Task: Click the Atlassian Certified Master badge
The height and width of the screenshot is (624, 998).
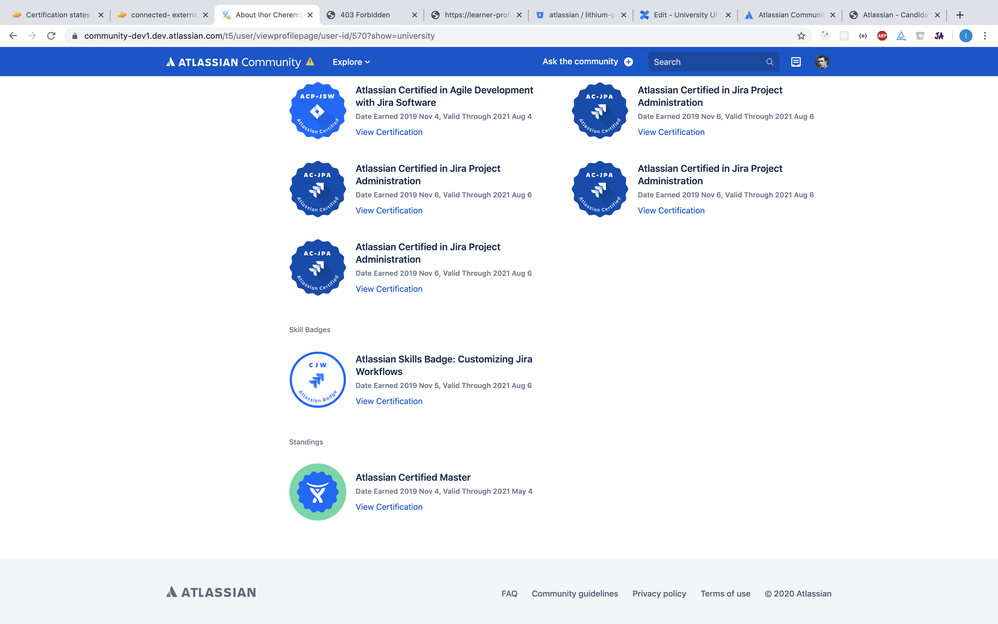Action: pyautogui.click(x=318, y=492)
